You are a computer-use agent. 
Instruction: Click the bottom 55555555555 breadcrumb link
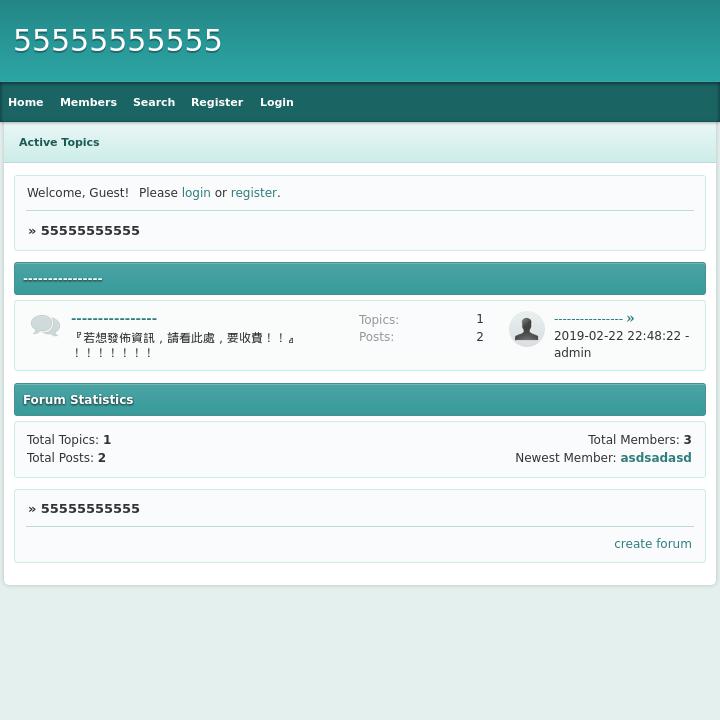(x=90, y=509)
